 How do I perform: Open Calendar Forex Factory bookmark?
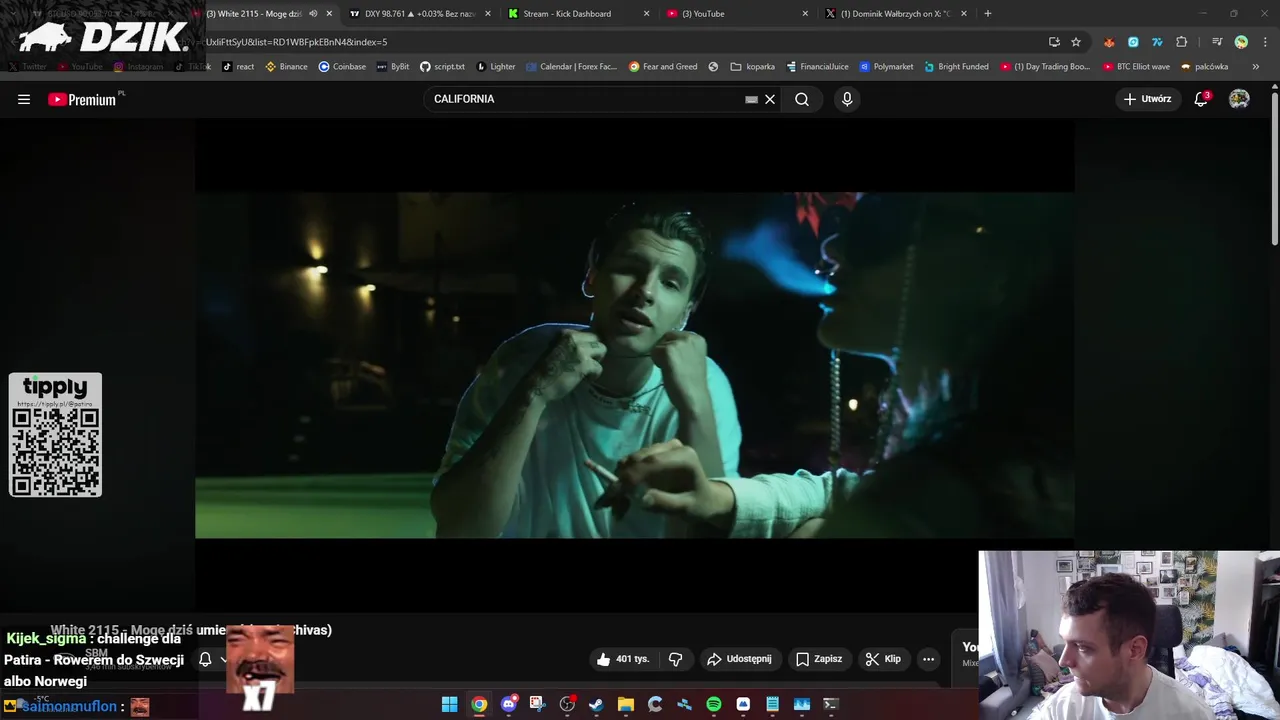(572, 67)
